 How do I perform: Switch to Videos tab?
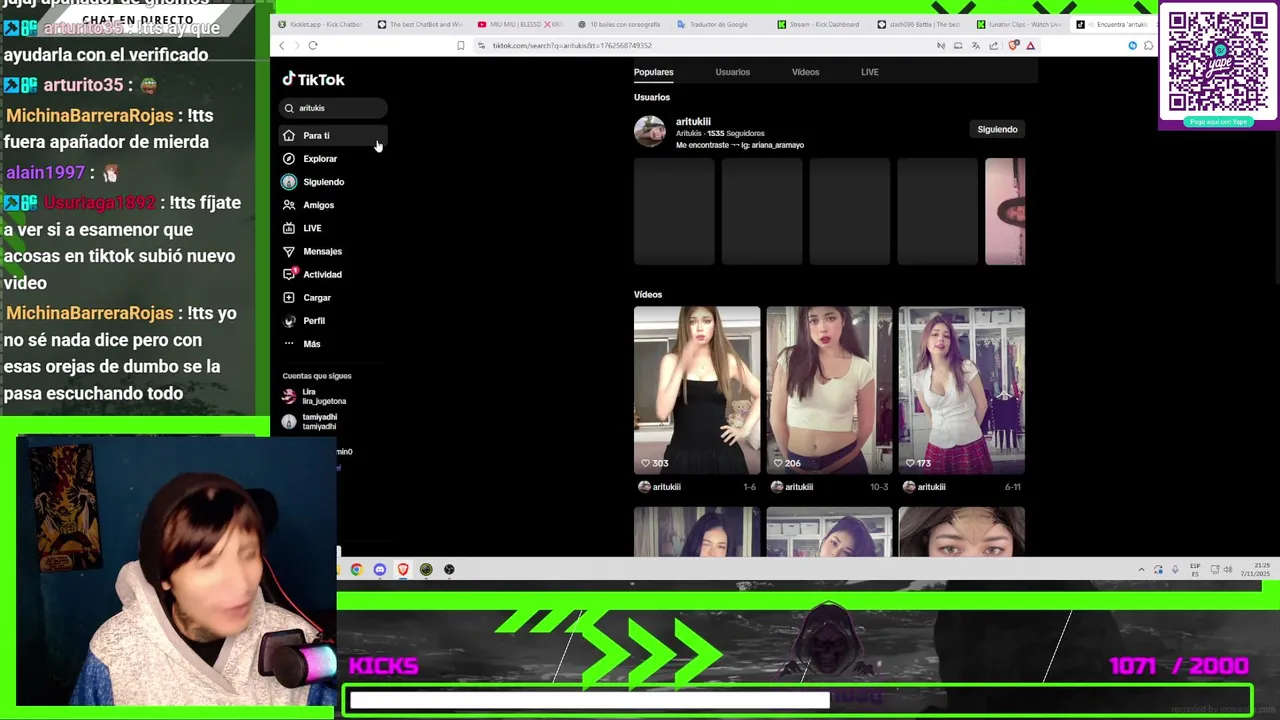805,72
